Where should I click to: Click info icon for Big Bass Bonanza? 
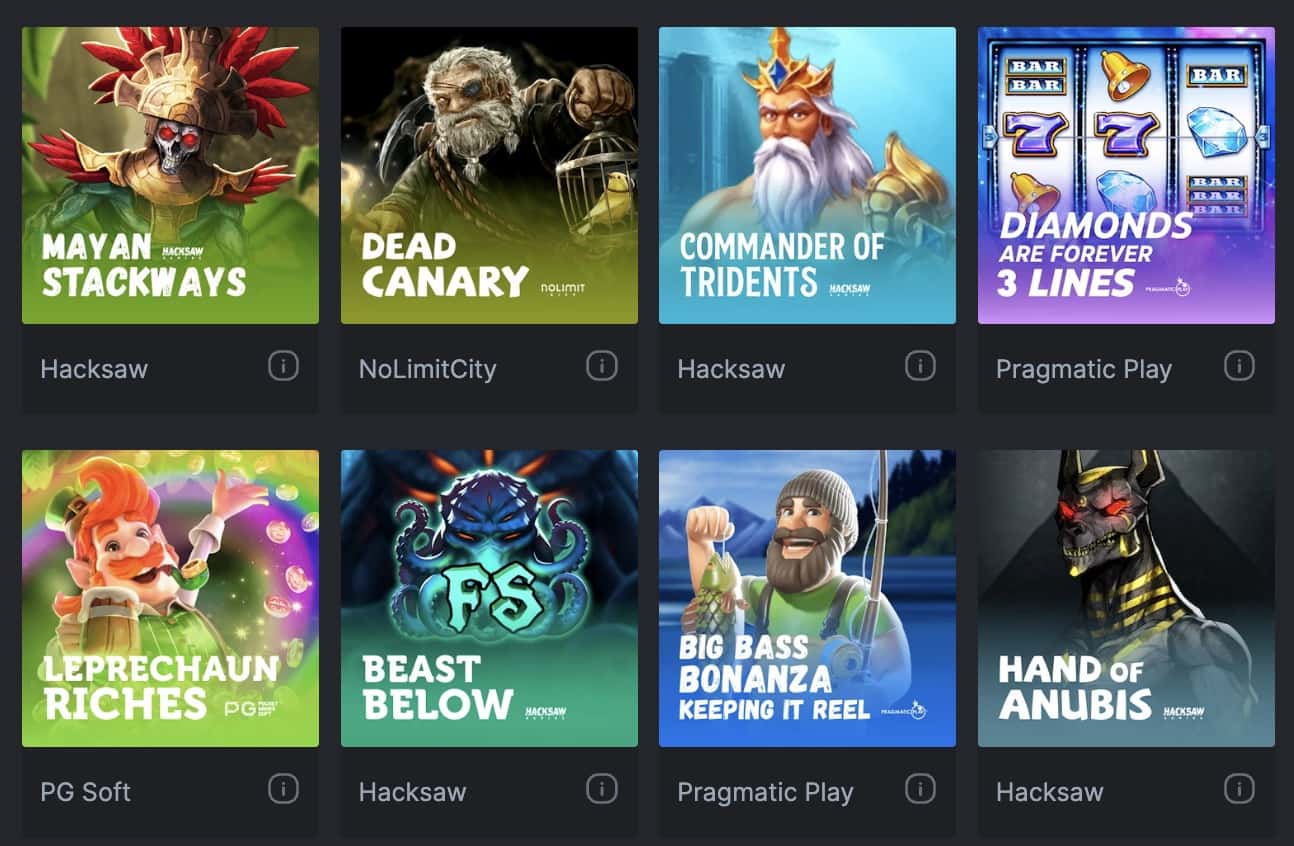(920, 790)
